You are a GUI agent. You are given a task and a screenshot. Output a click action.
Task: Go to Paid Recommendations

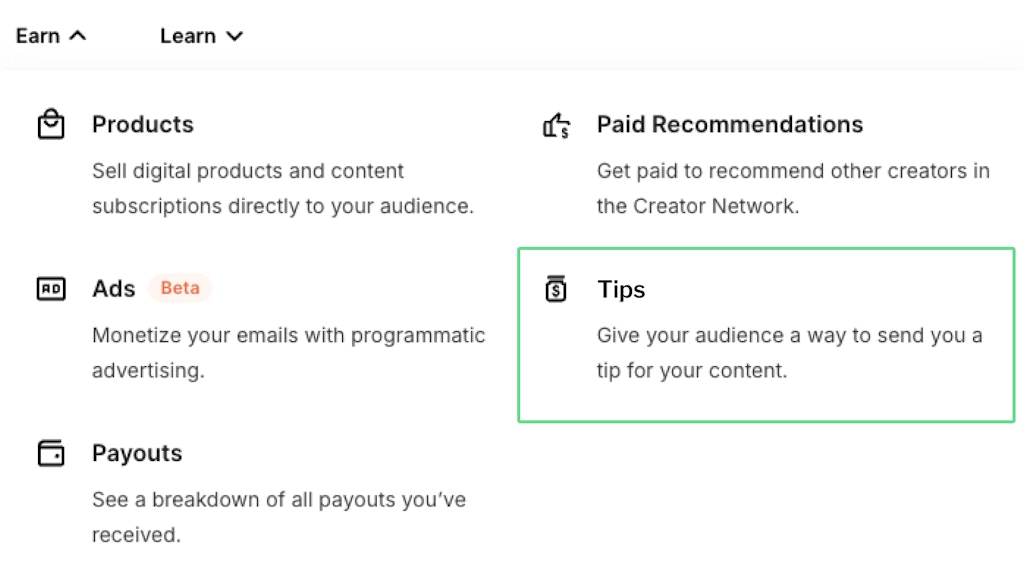pyautogui.click(x=729, y=125)
